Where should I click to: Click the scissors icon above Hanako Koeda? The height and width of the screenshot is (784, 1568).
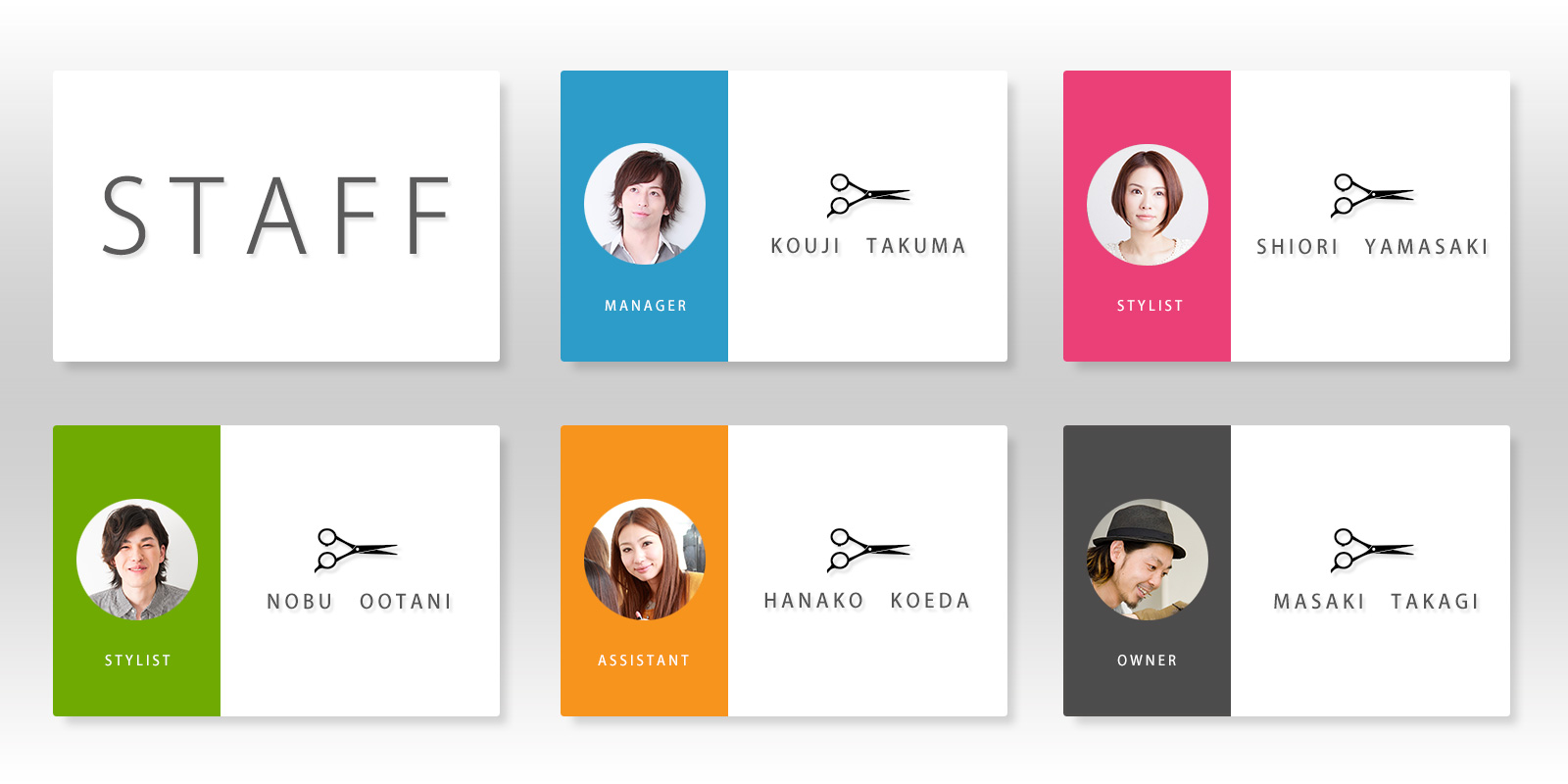tap(868, 550)
